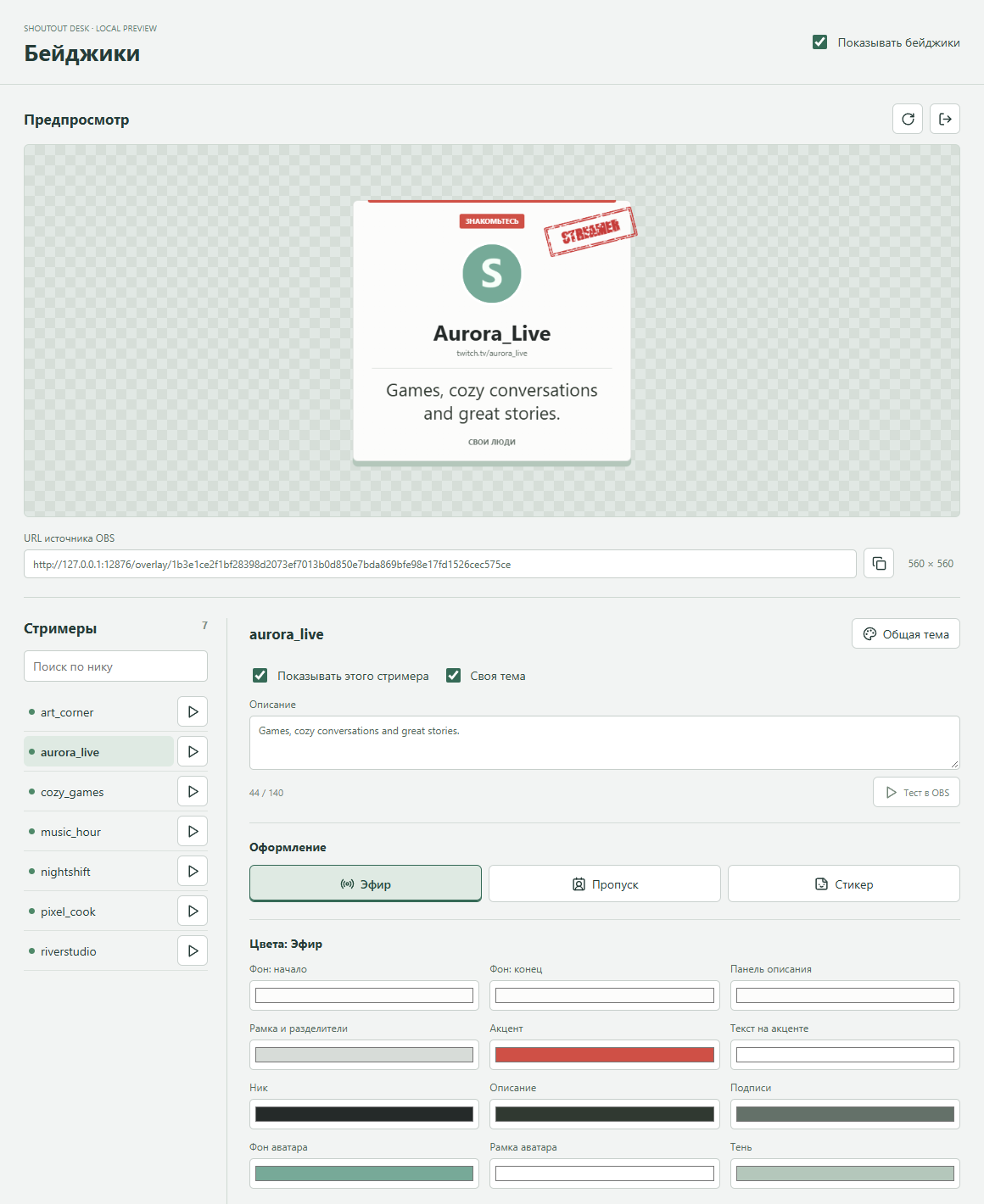Refresh the preview with reload icon
This screenshot has height=1204, width=984.
pyautogui.click(x=908, y=119)
